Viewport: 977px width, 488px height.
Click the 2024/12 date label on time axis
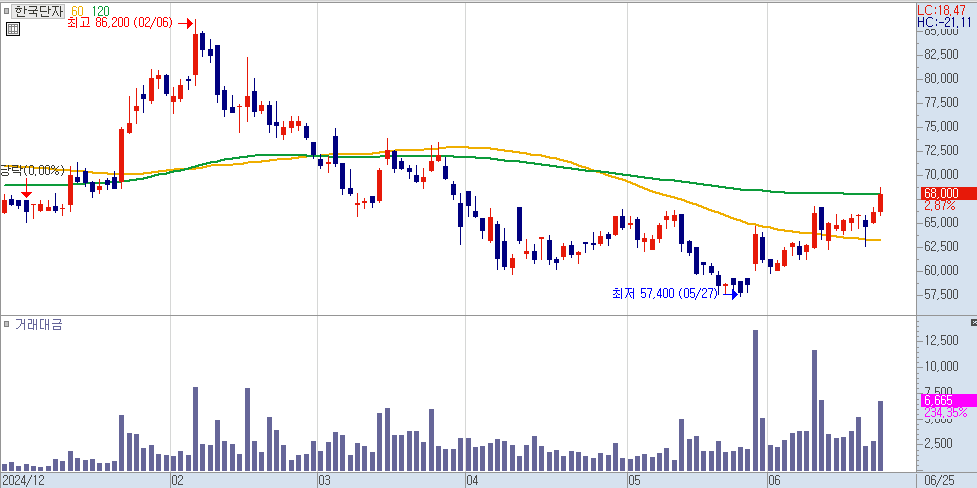(22, 480)
